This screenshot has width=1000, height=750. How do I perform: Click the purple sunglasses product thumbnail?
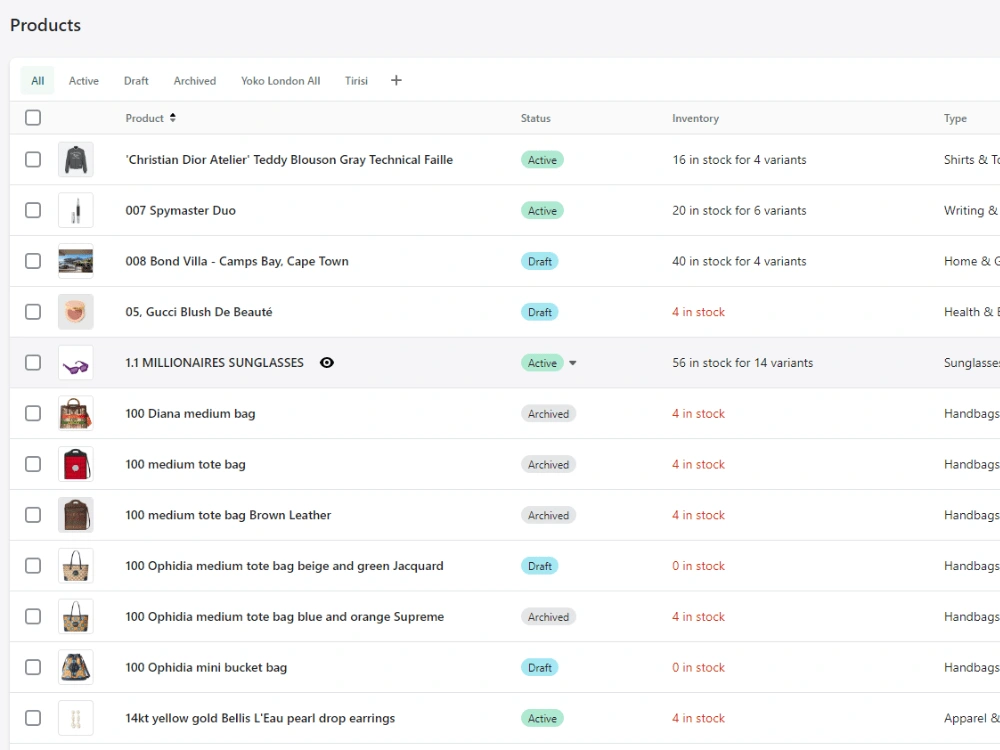76,362
